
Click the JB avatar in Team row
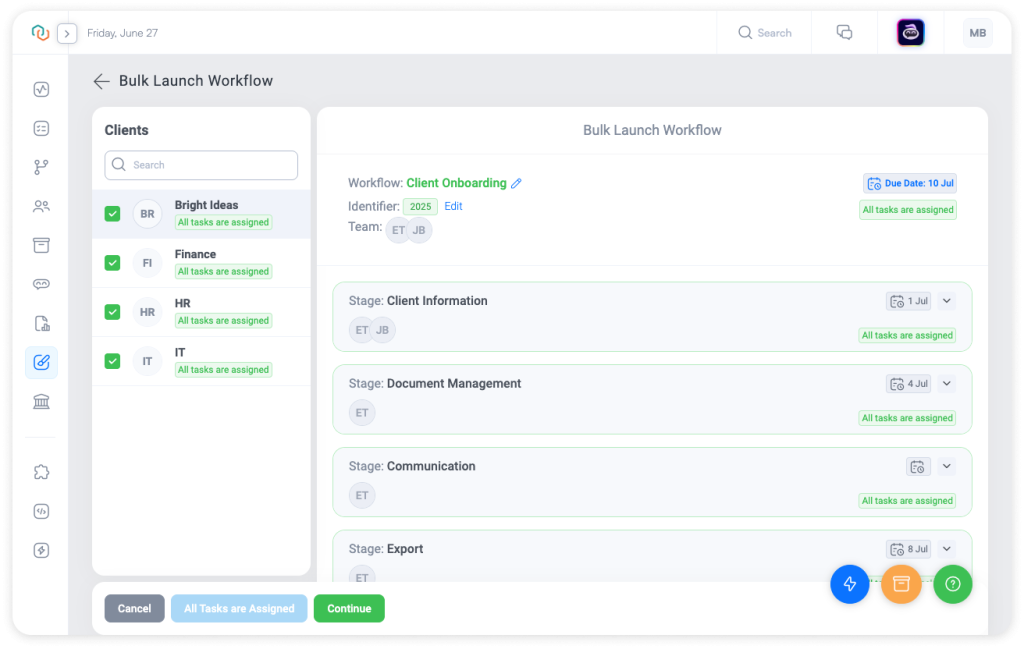click(x=419, y=230)
